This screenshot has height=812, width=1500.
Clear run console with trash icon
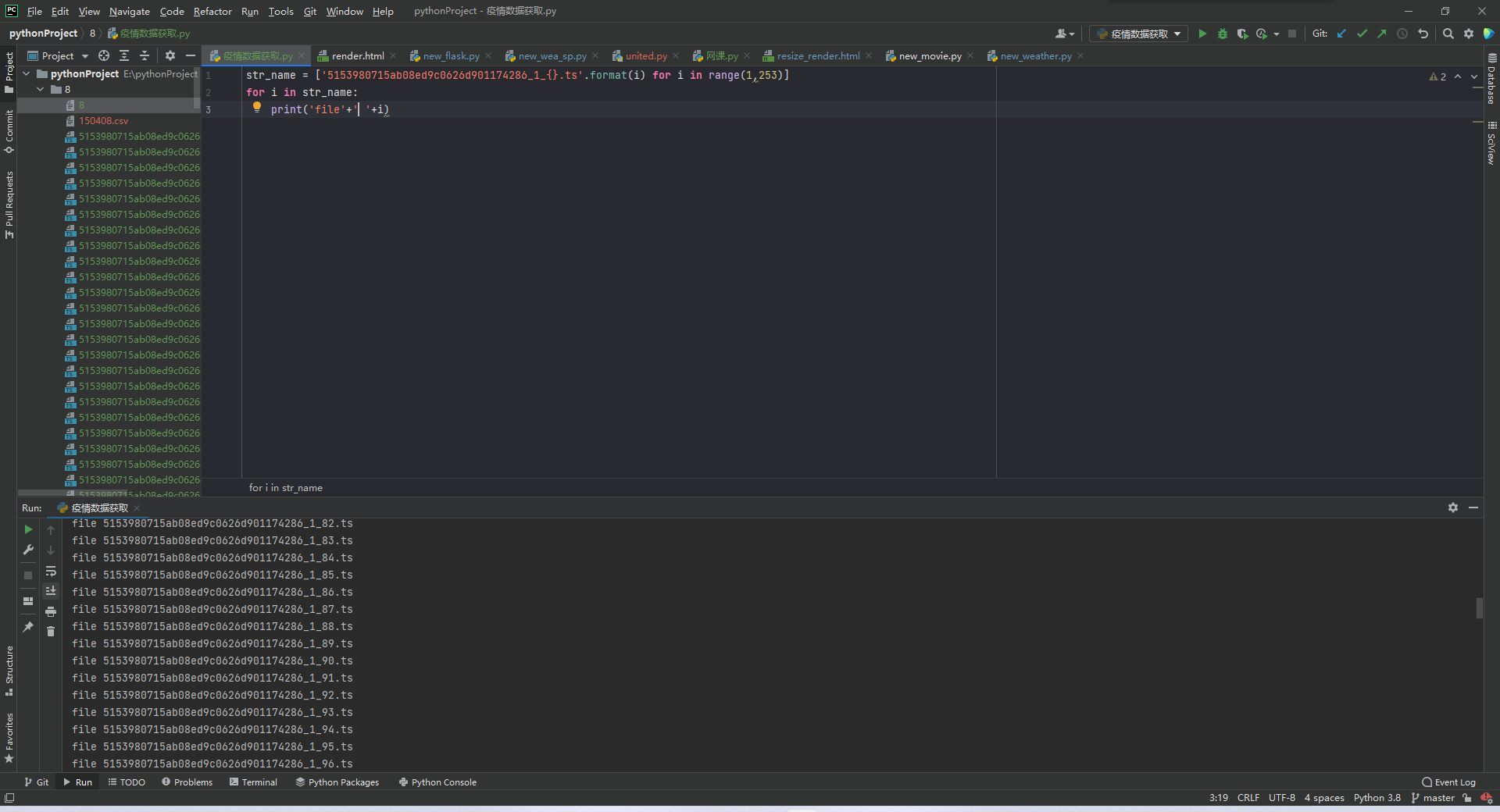[x=51, y=632]
